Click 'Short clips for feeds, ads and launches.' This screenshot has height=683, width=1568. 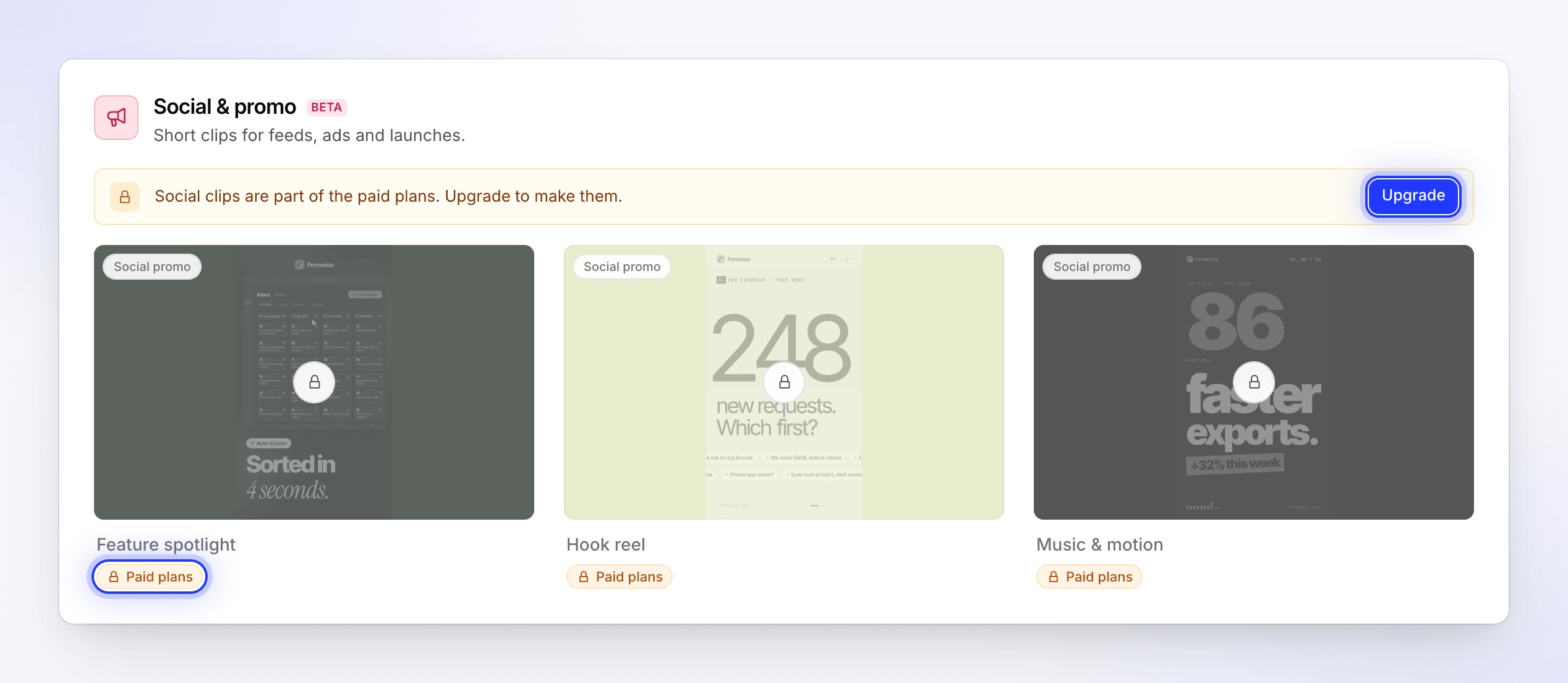(309, 135)
